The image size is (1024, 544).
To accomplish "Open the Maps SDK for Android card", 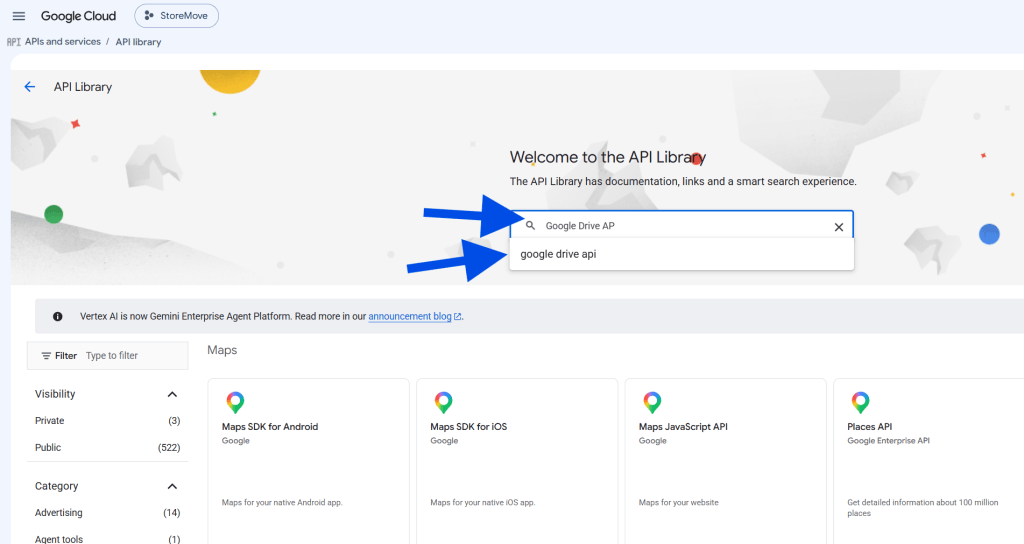I will 308,461.
